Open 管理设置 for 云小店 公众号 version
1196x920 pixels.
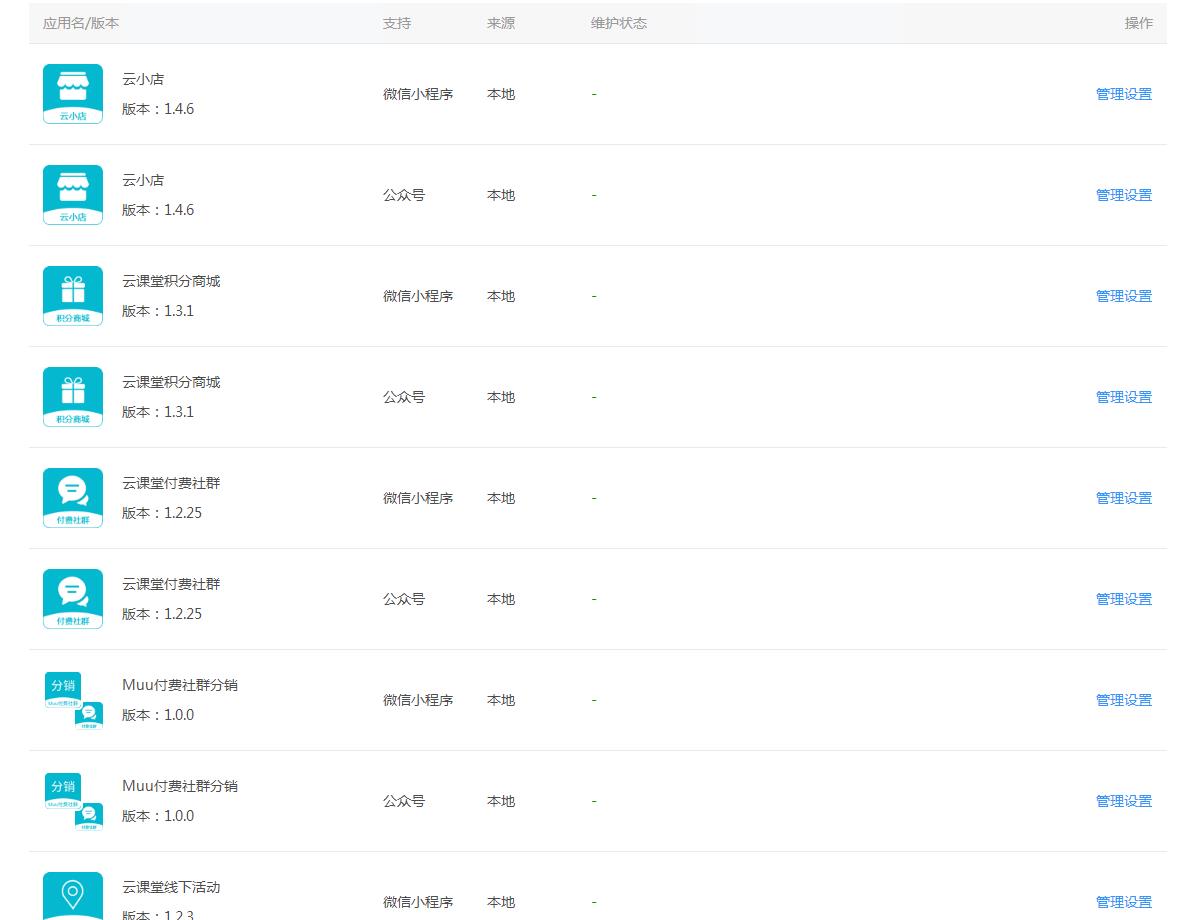click(x=1122, y=194)
